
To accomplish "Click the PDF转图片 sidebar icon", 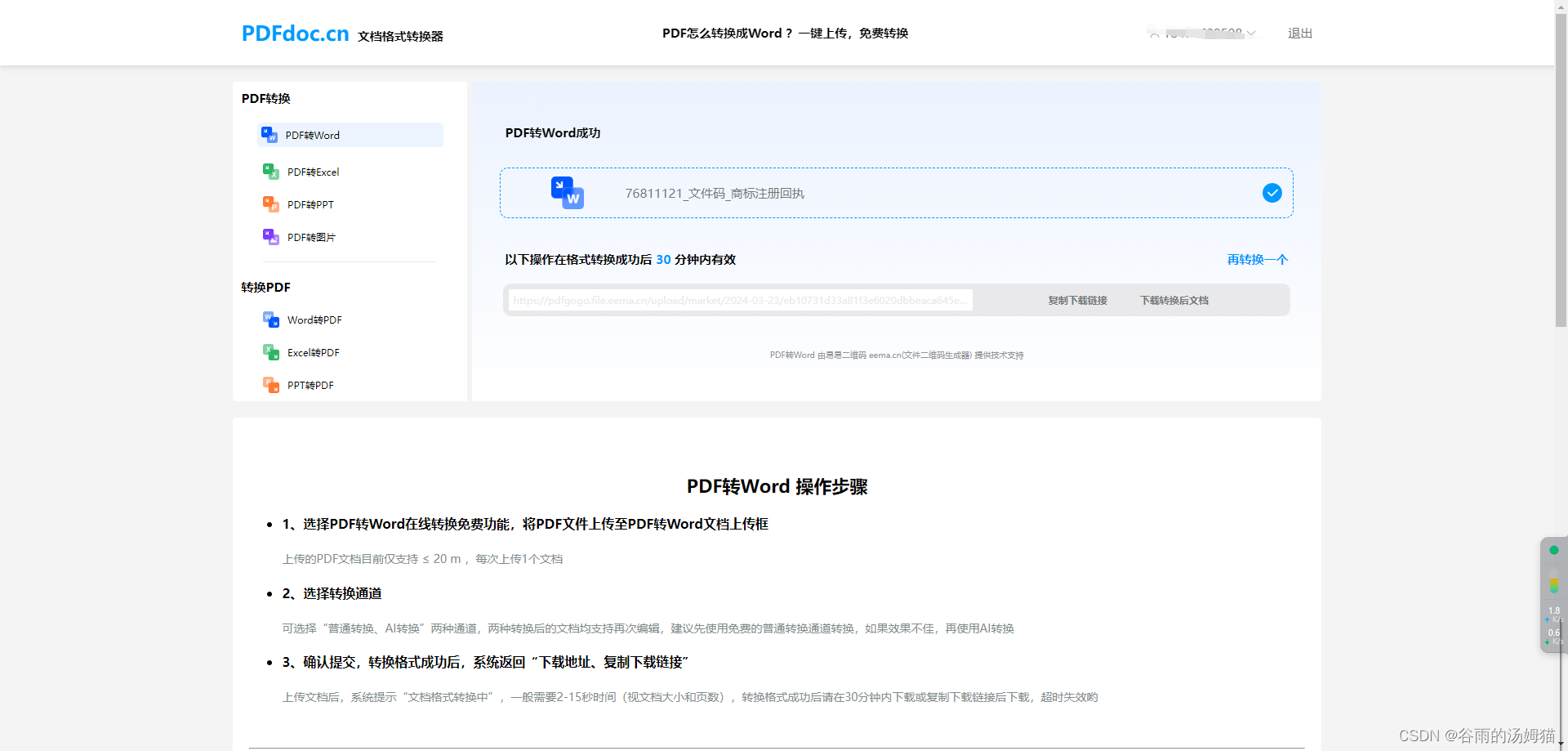I will tap(271, 237).
